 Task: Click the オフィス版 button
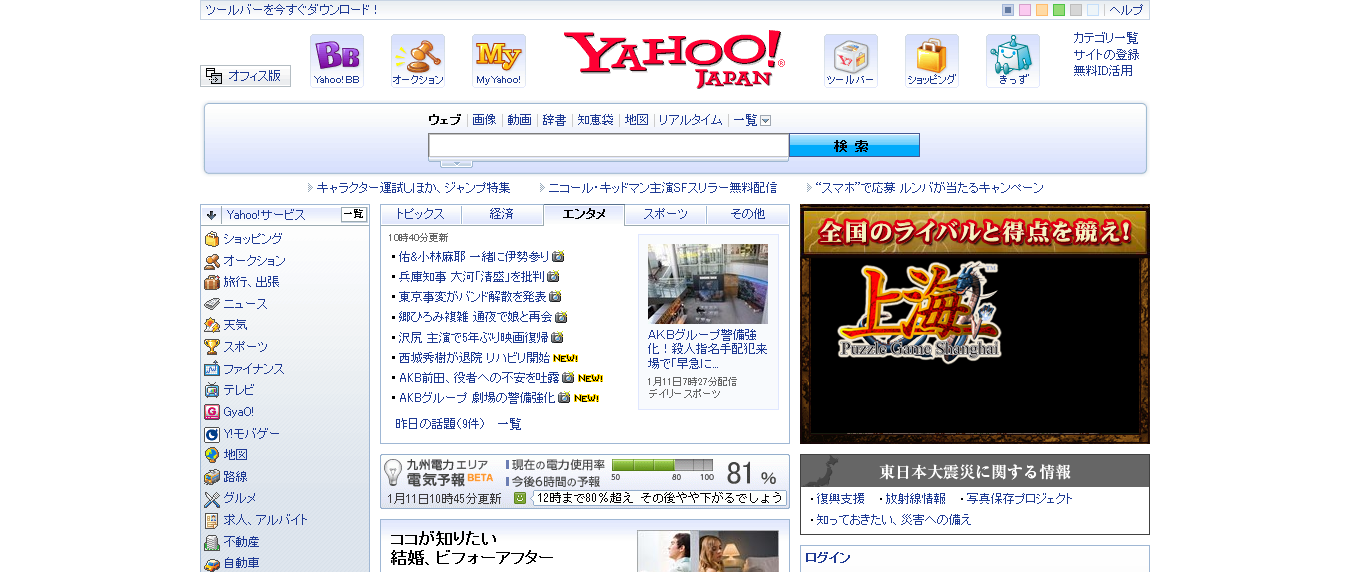[x=245, y=76]
